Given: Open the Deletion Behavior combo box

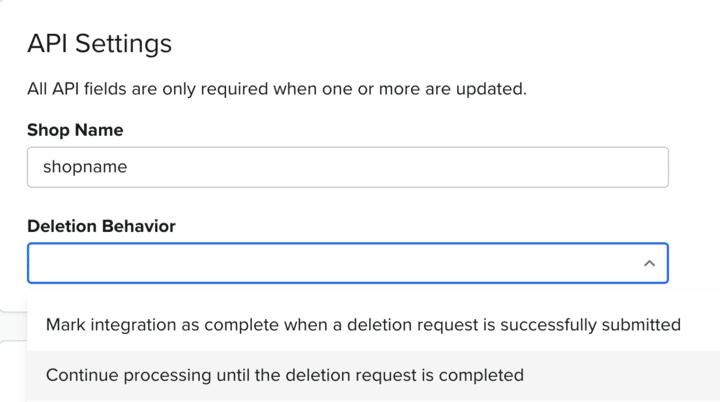Looking at the screenshot, I should click(347, 263).
